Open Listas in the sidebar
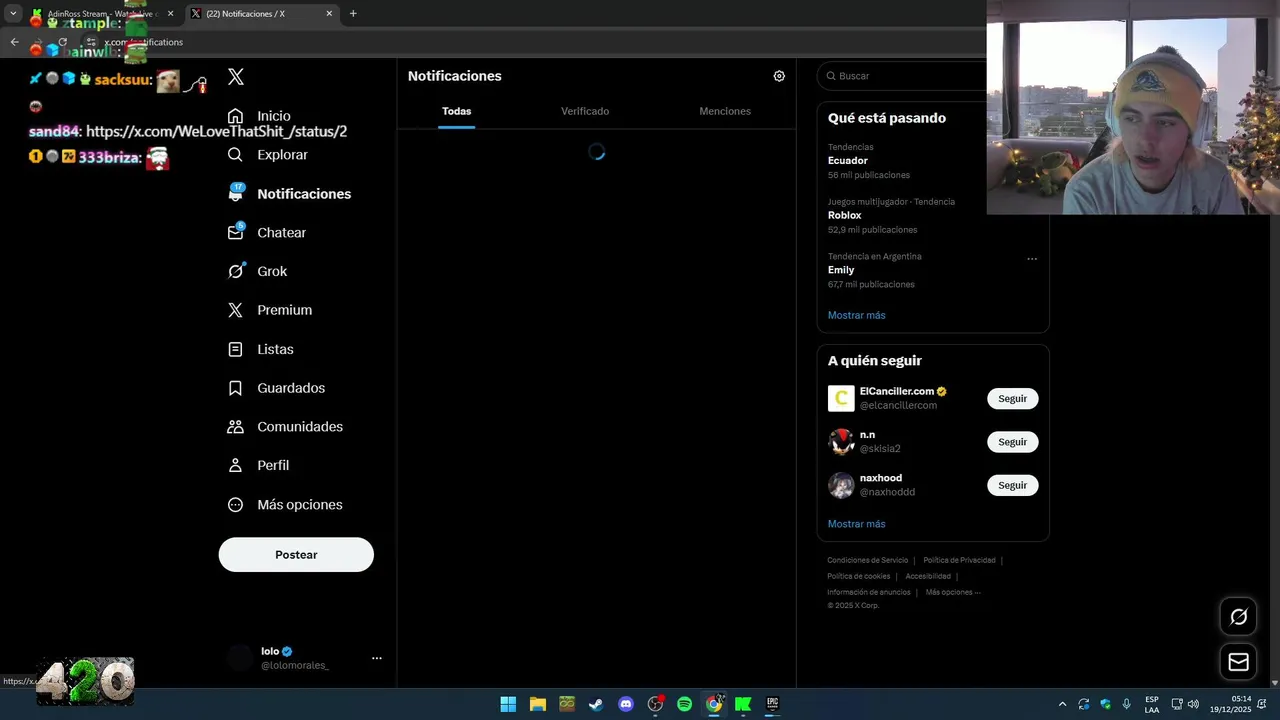Image resolution: width=1280 pixels, height=720 pixels. coord(261,349)
